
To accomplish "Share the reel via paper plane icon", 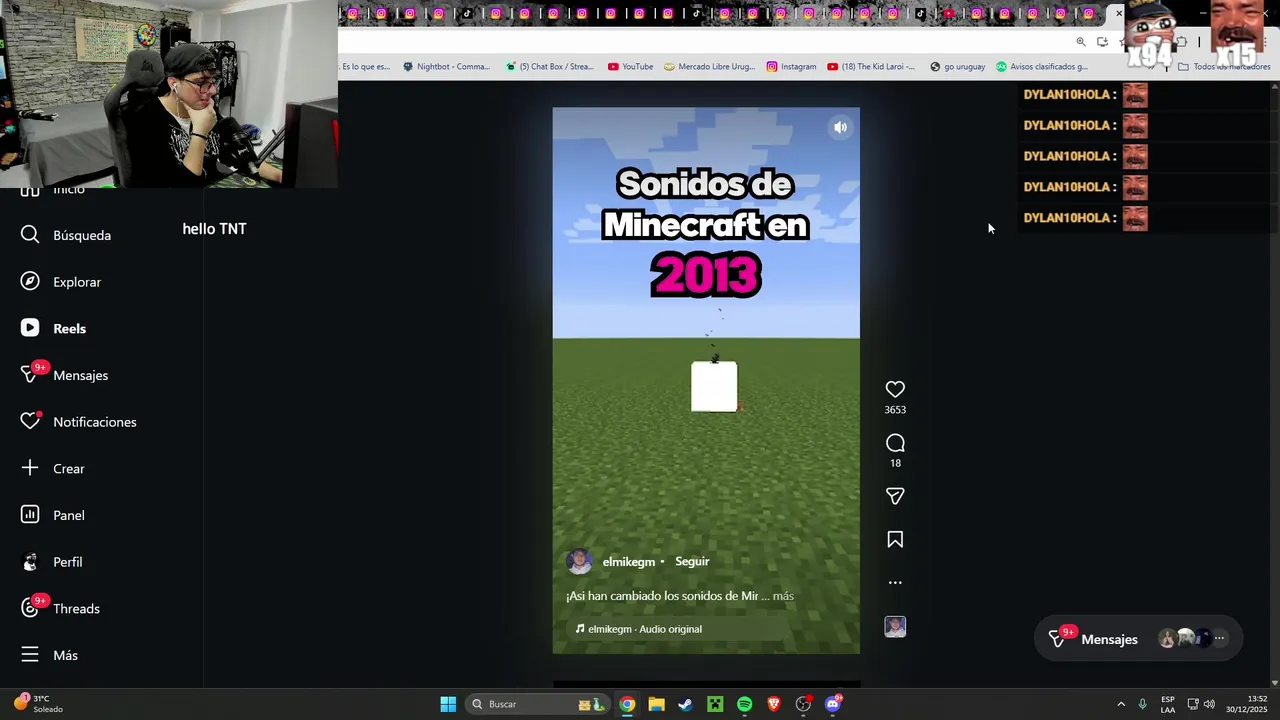I will click(x=895, y=496).
